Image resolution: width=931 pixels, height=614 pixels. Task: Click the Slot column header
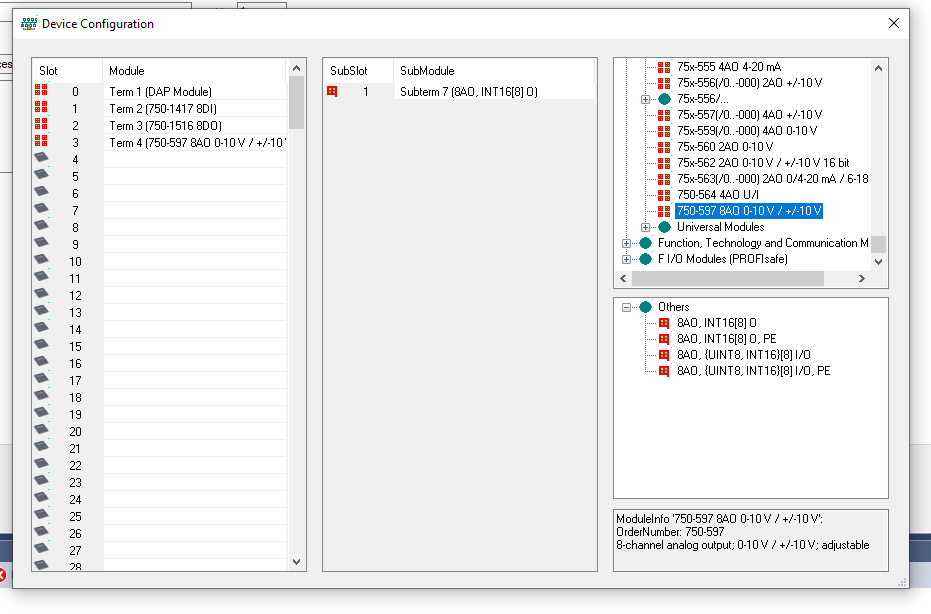click(68, 71)
